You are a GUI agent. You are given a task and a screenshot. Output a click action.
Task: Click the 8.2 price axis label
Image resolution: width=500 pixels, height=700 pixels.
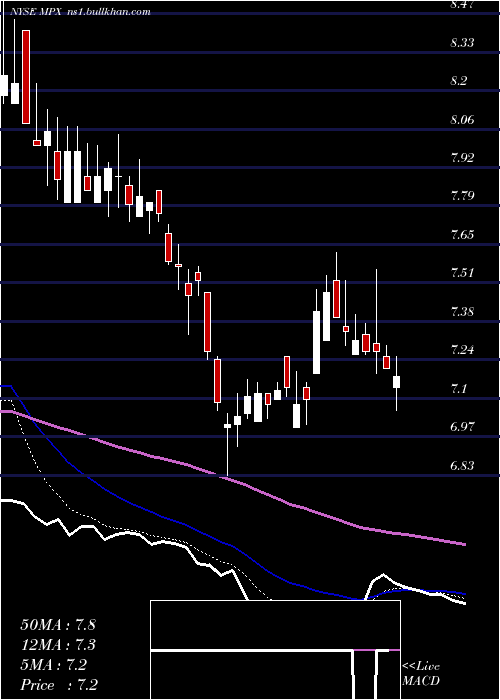459,81
